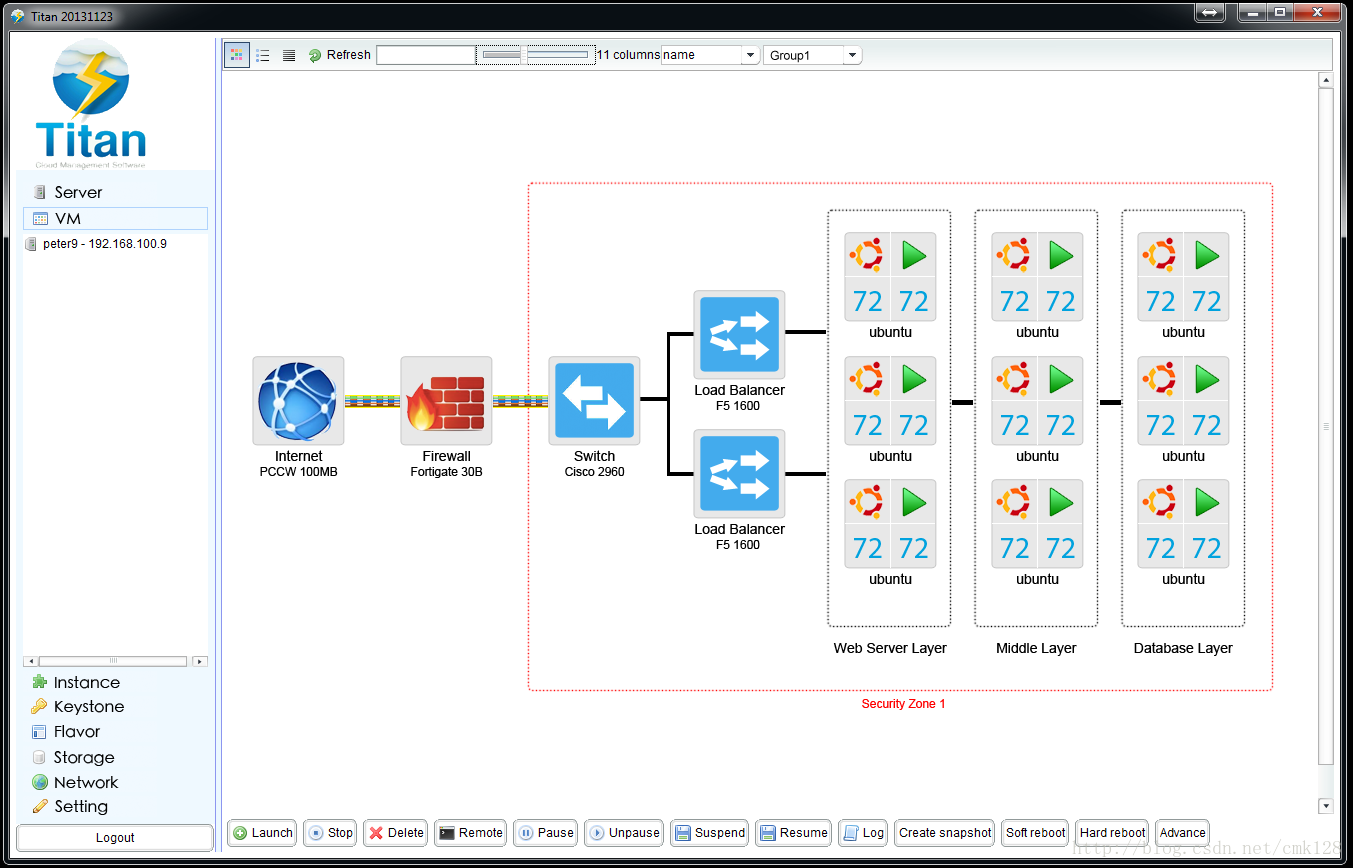Select bottom ubuntu VM in Middle Layer
Screen dimensions: 1353x868
coord(1037,524)
